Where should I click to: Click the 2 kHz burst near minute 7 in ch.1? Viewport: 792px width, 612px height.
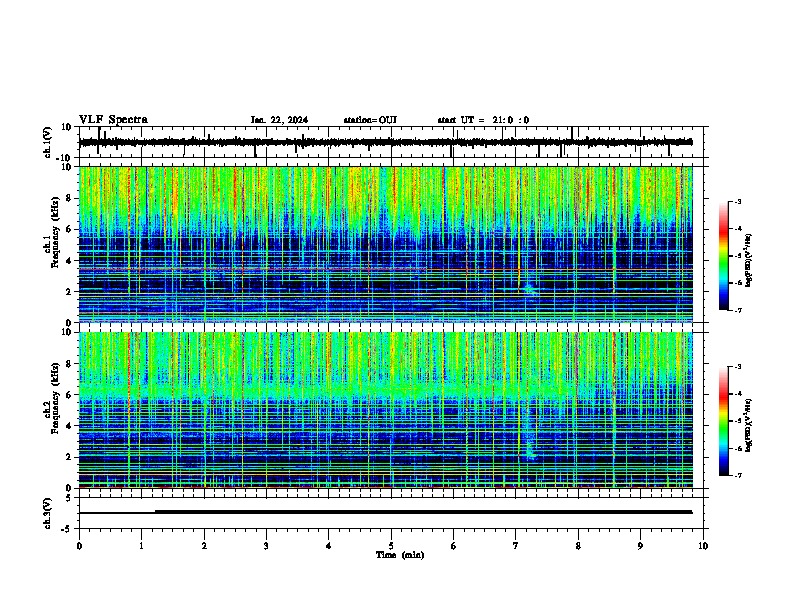pyautogui.click(x=529, y=290)
